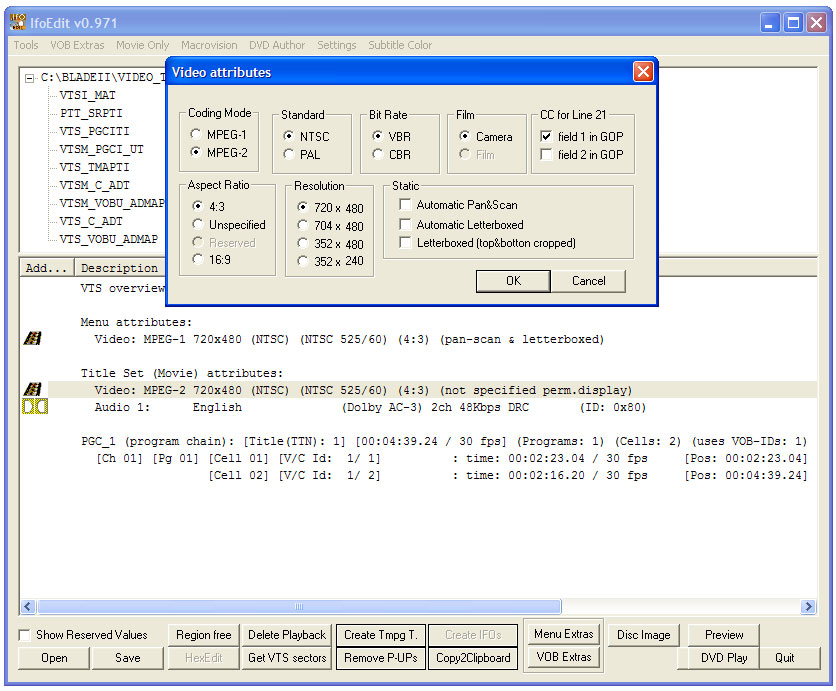Click the scrollbar left arrow
The height and width of the screenshot is (691, 836).
[28, 607]
